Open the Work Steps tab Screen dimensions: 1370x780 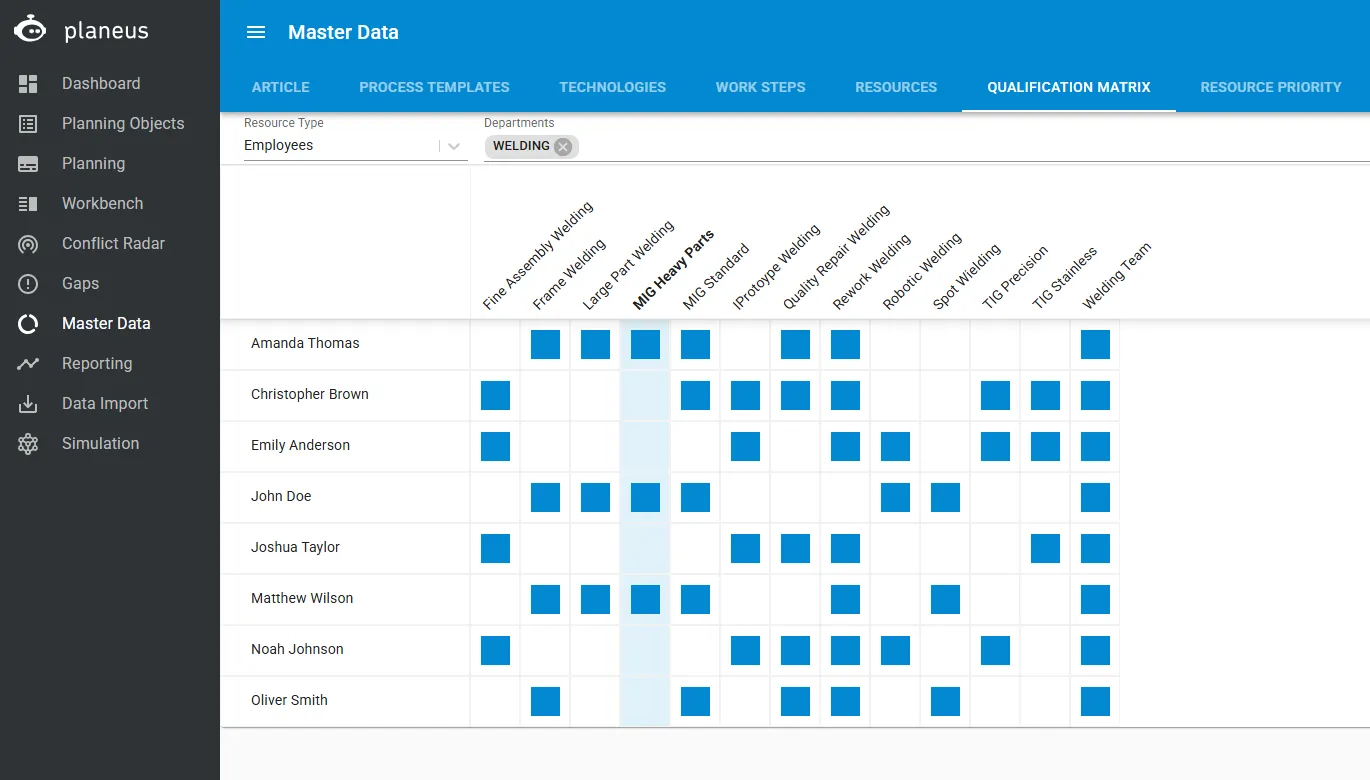point(761,87)
